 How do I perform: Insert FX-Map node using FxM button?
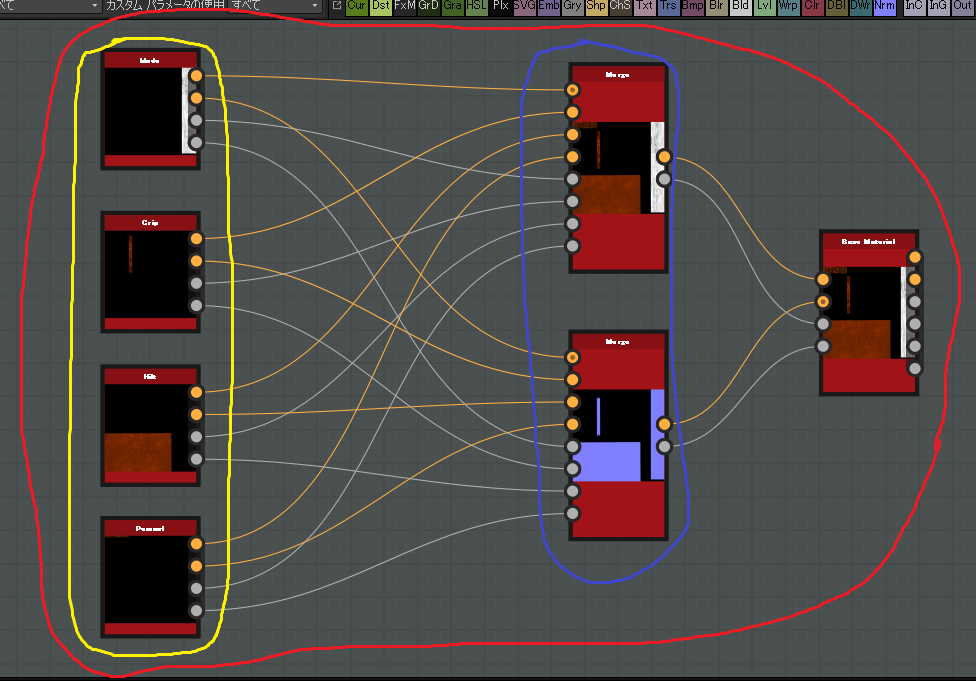[x=405, y=6]
